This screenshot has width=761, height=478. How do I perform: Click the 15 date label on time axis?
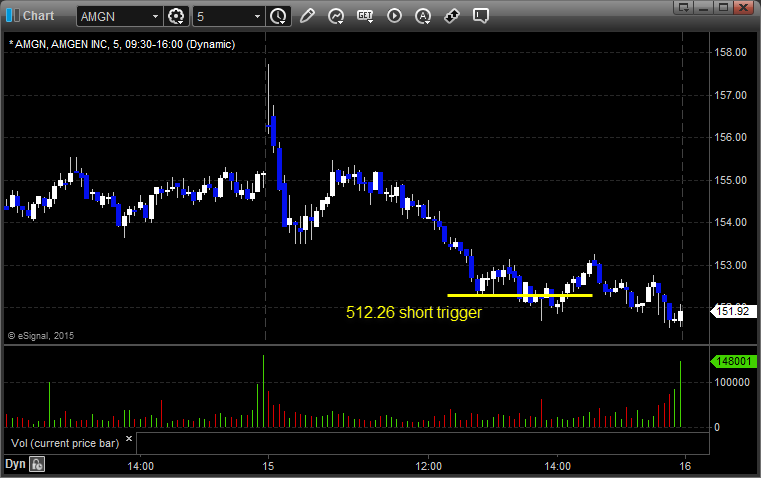[x=268, y=466]
